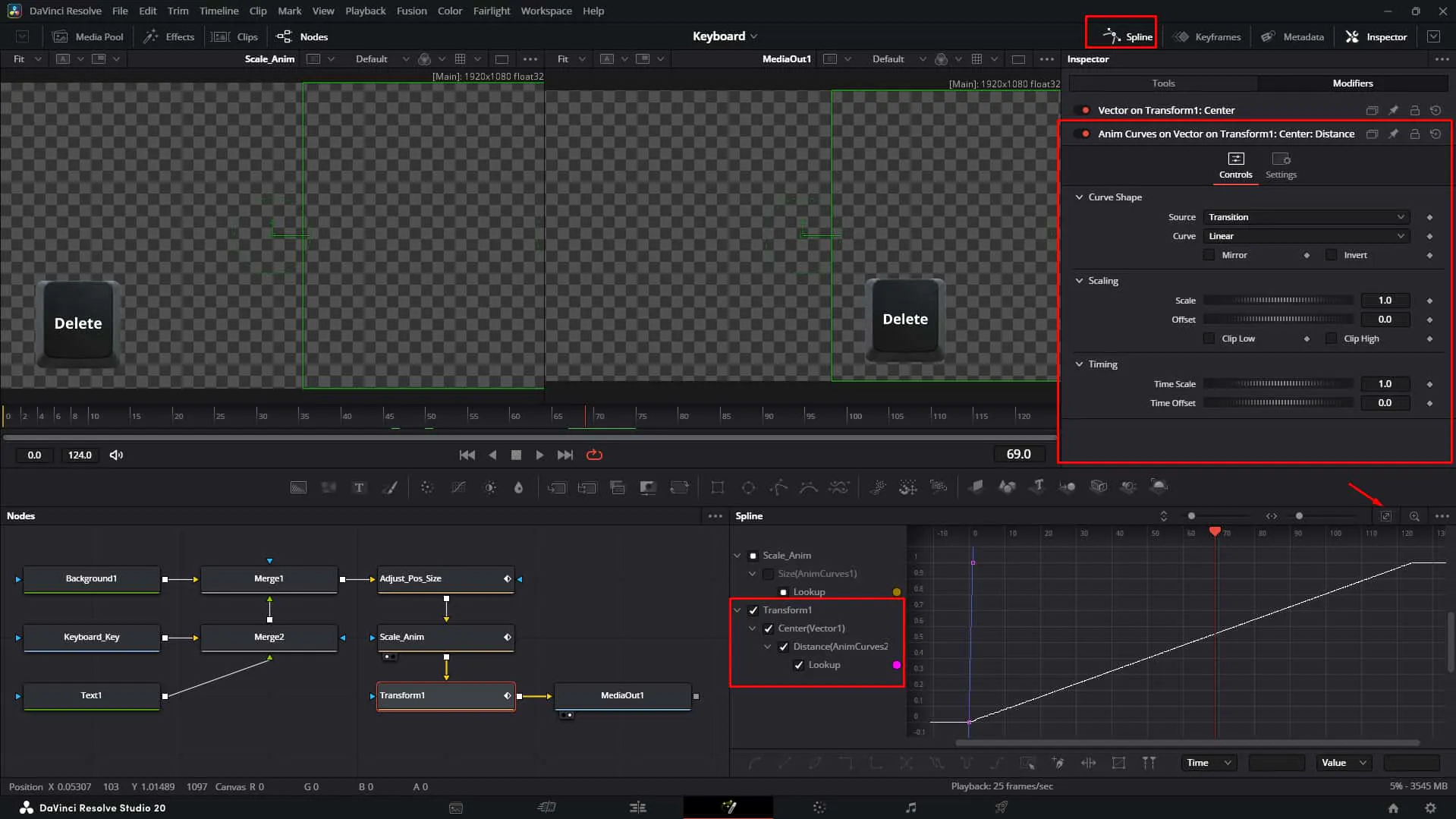Add a Color Curves node from the toolbar
The image size is (1456, 819).
pyautogui.click(x=458, y=487)
